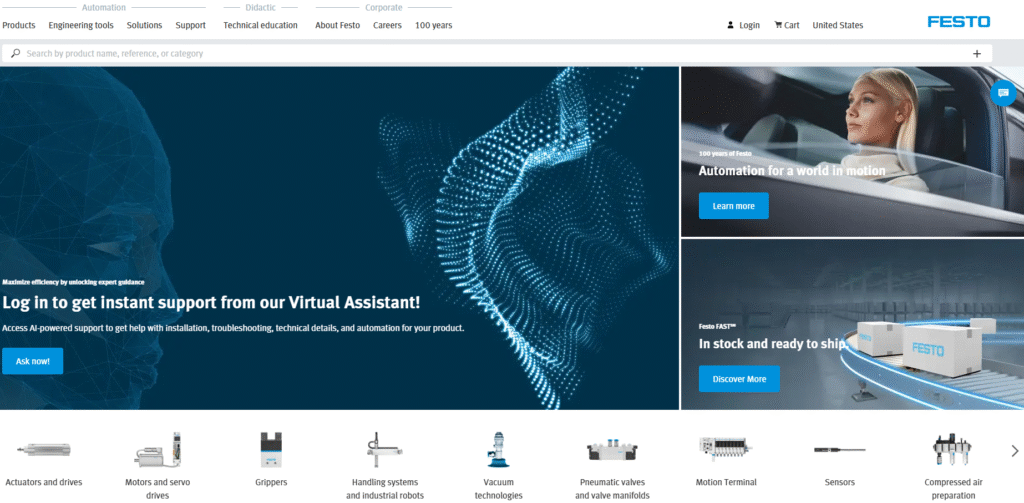Viewport: 1024px width, 503px height.
Task: Click Compressed air preparation label
Action: click(953, 489)
